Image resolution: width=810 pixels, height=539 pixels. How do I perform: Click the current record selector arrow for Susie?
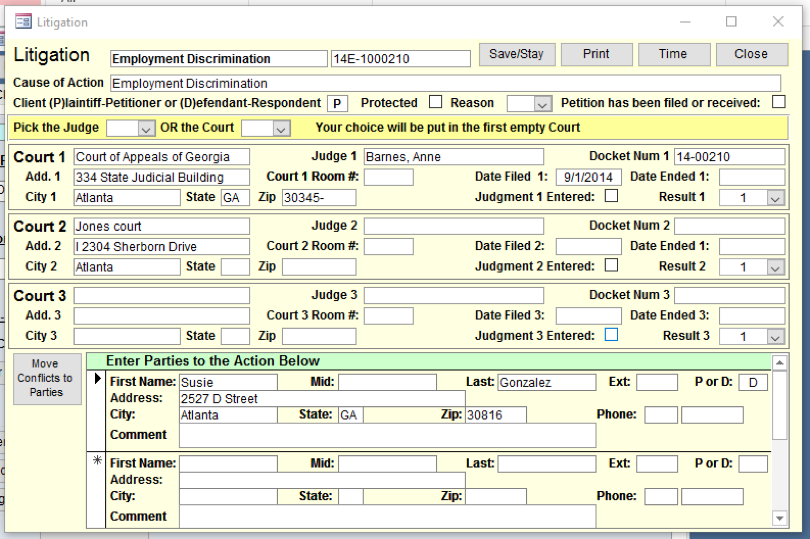click(97, 379)
